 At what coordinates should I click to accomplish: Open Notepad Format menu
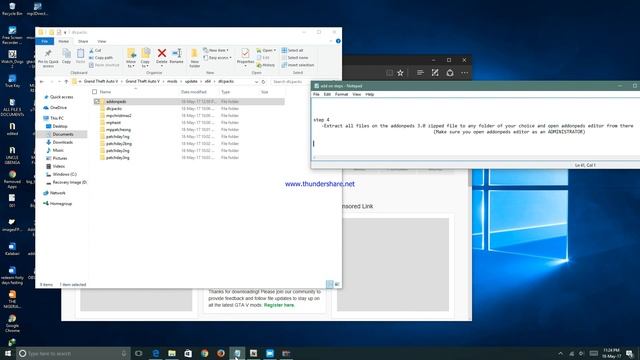[341, 94]
